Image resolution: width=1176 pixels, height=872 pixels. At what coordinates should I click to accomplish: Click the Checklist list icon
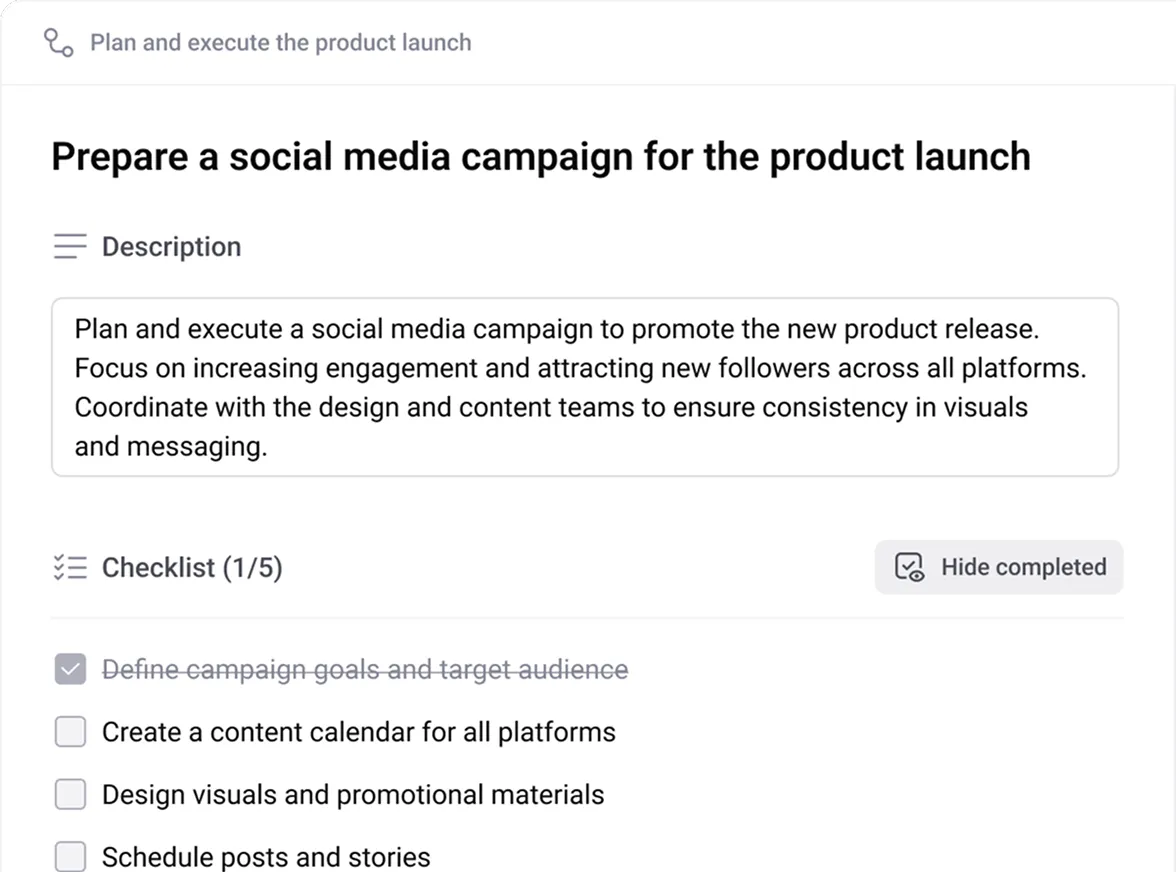click(x=70, y=568)
